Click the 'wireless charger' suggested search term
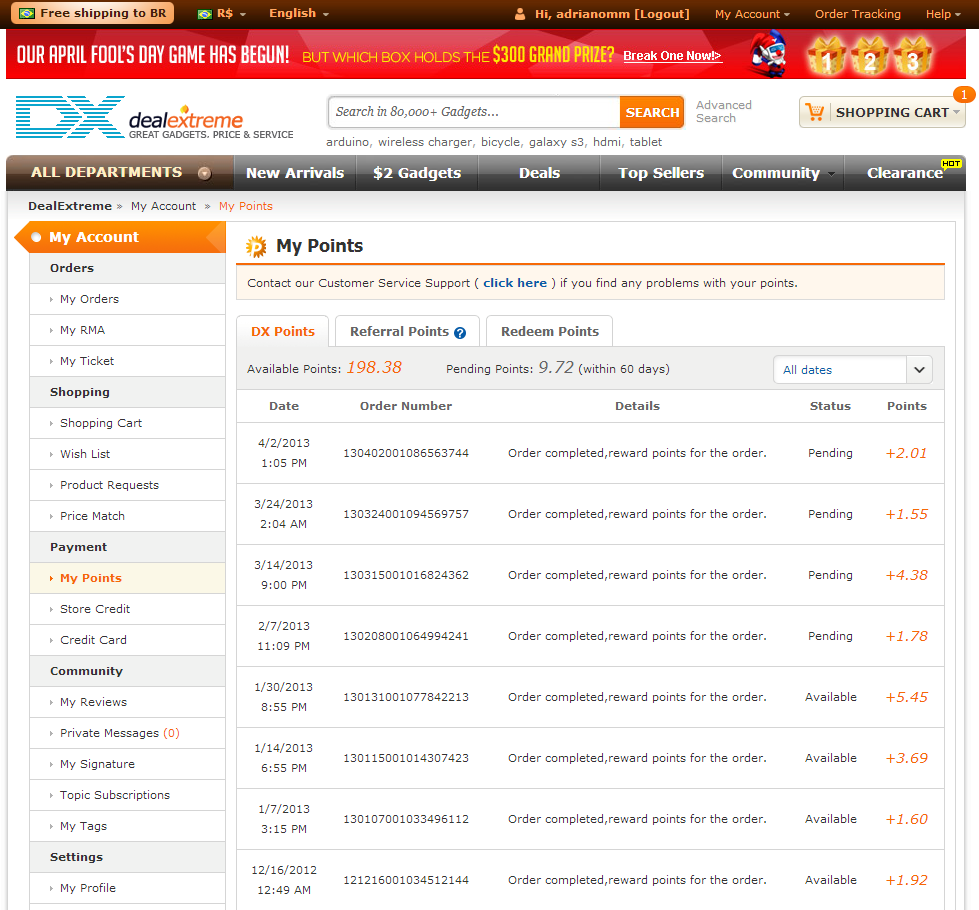 point(425,142)
